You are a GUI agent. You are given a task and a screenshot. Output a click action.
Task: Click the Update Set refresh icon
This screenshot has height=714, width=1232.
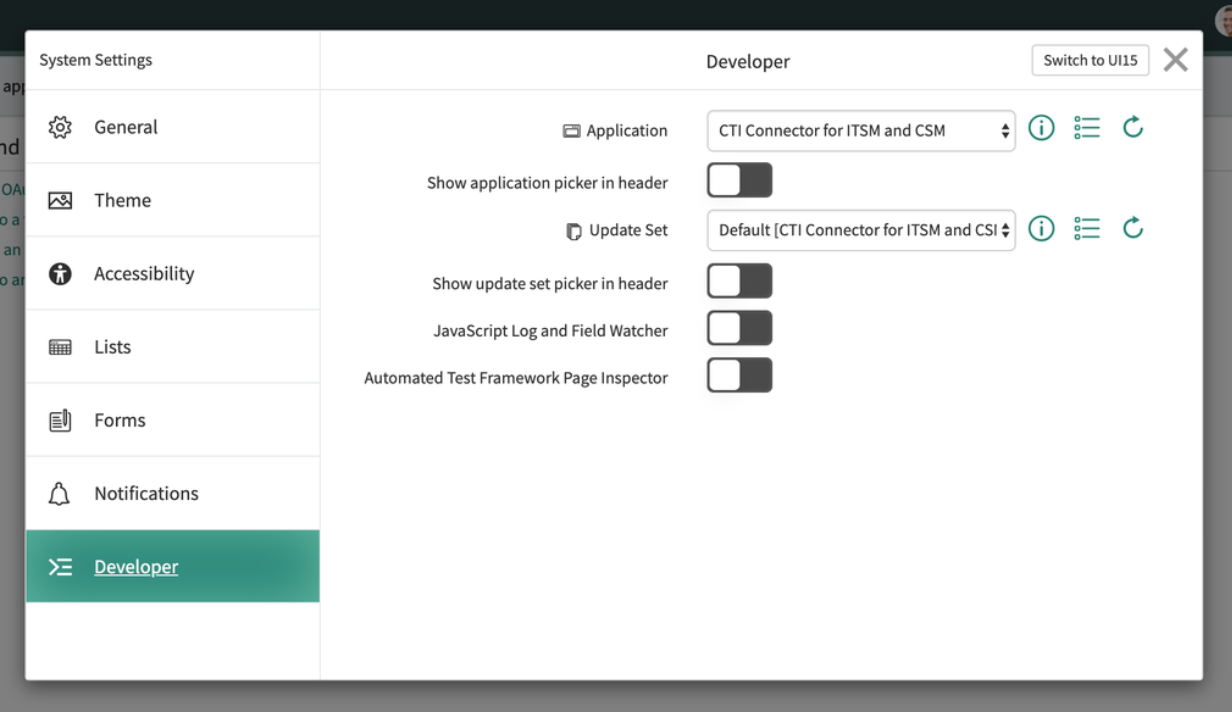pos(1133,228)
